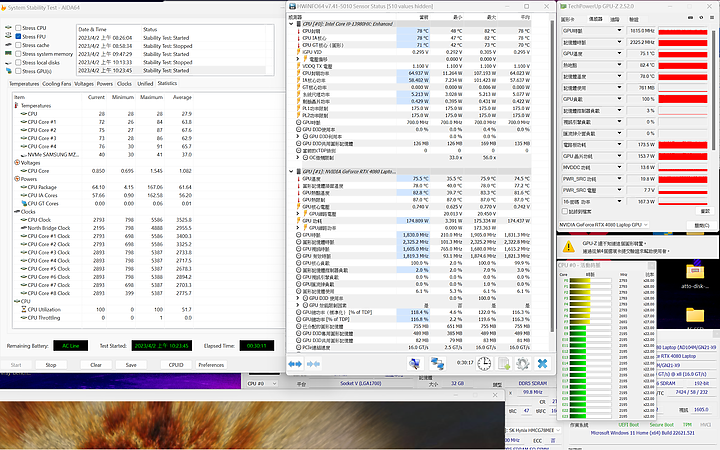Image resolution: width=720 pixels, height=450 pixels.
Task: Click AIDA64 Stress GPU(s) monitor icon
Action: click(x=8, y=71)
